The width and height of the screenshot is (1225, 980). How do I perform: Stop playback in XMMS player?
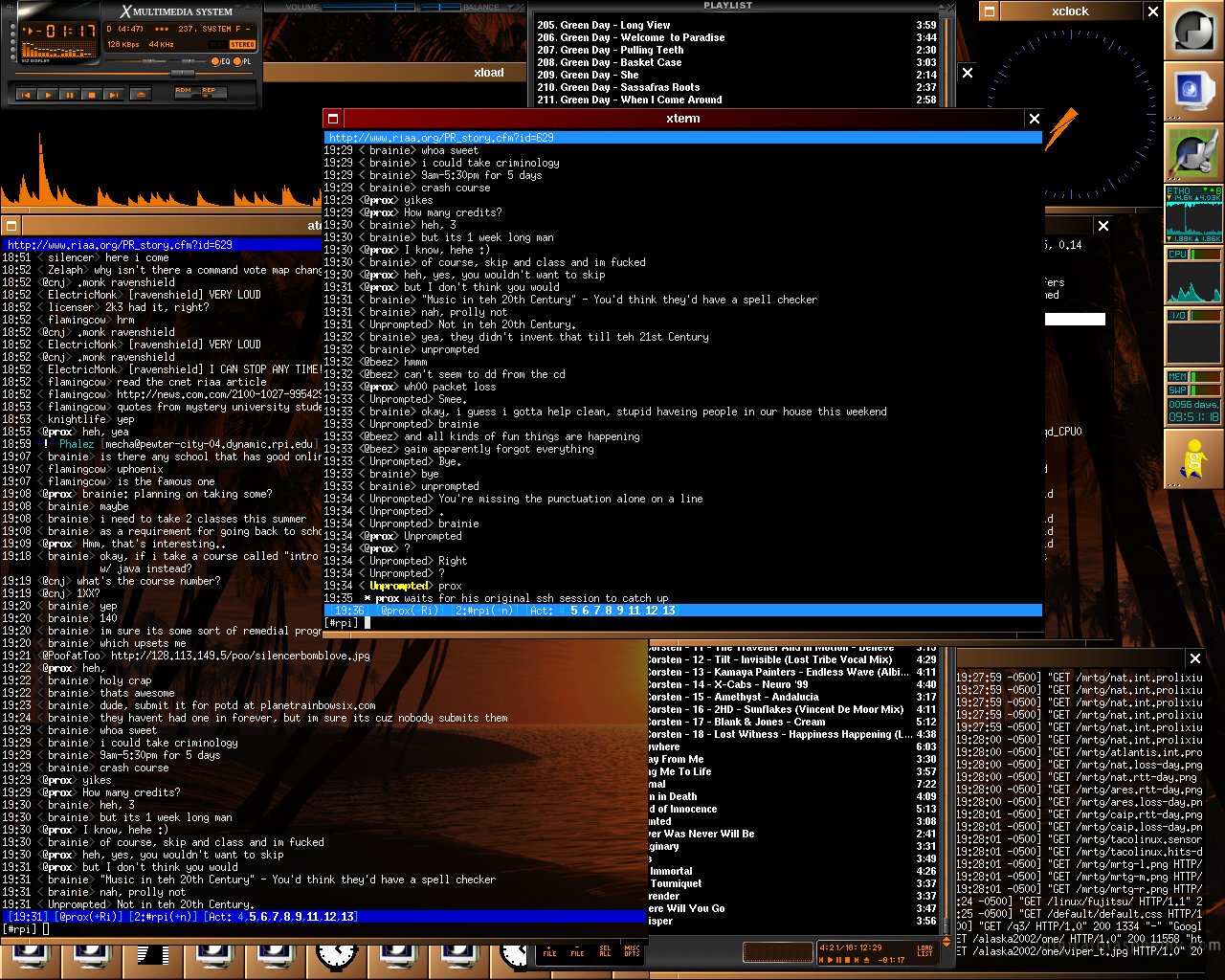tap(92, 94)
